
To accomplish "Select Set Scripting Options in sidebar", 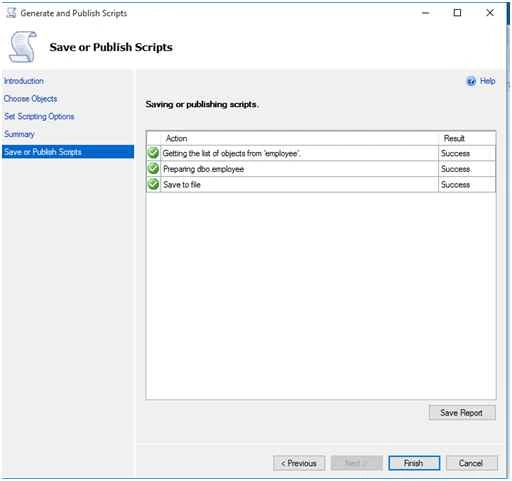I will click(x=39, y=116).
